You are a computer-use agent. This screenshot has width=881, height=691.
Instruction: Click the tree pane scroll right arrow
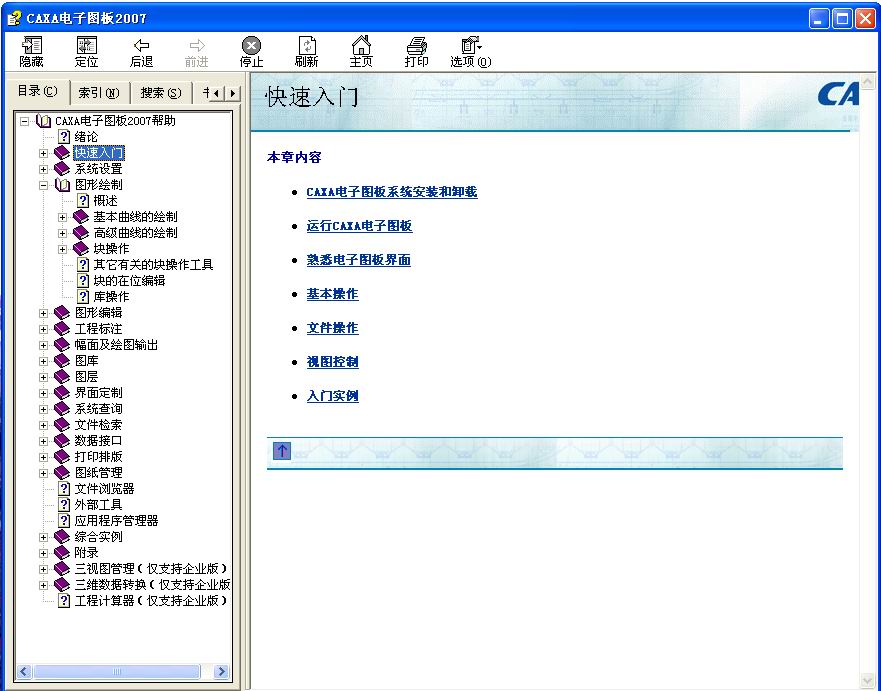tap(221, 671)
